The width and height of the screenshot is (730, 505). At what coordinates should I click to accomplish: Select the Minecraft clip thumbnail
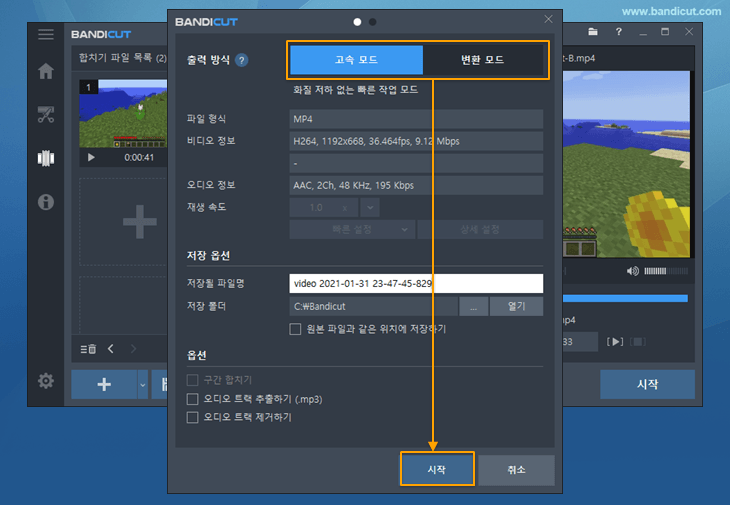point(123,114)
